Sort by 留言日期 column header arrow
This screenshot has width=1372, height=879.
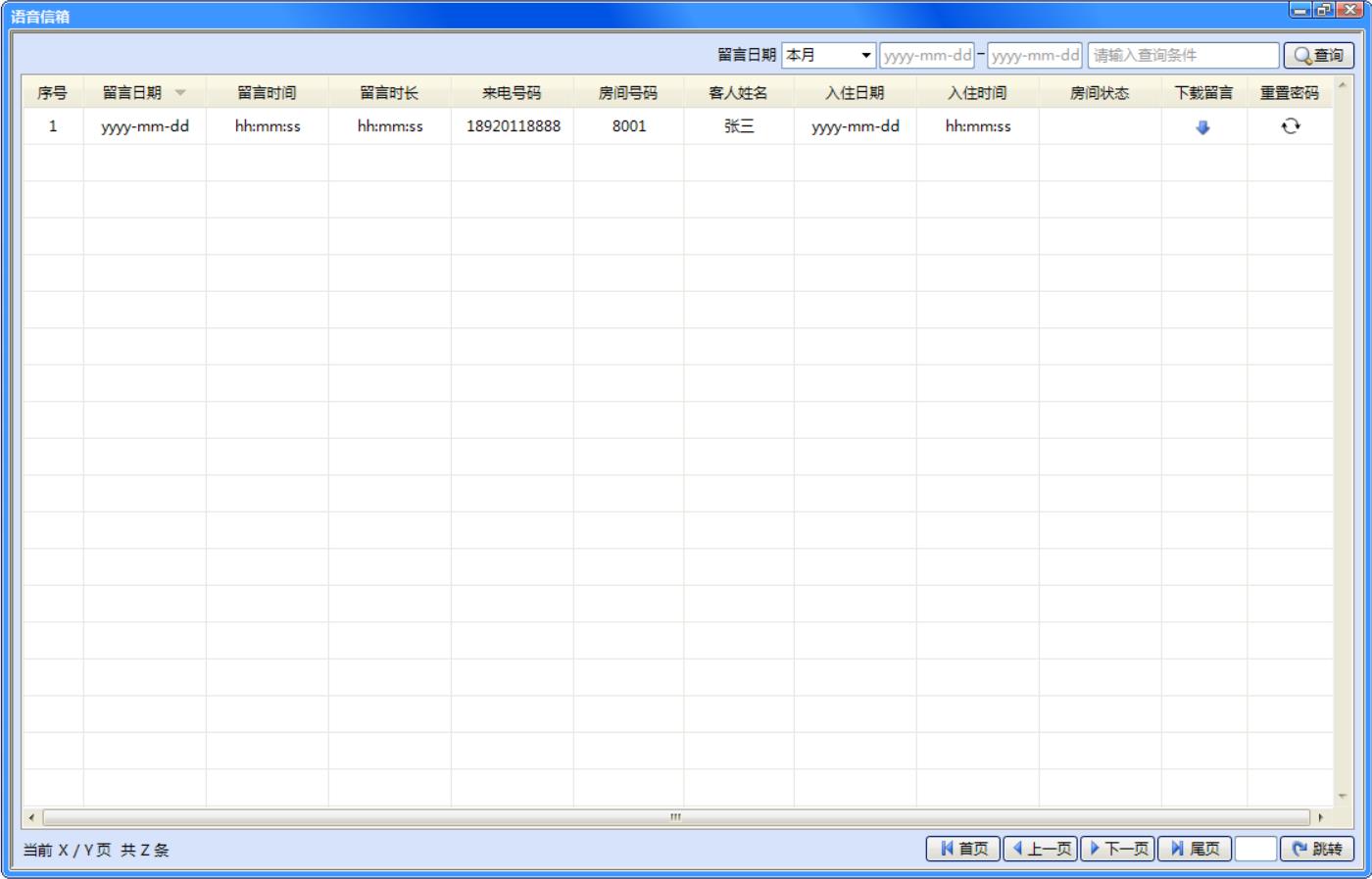180,93
